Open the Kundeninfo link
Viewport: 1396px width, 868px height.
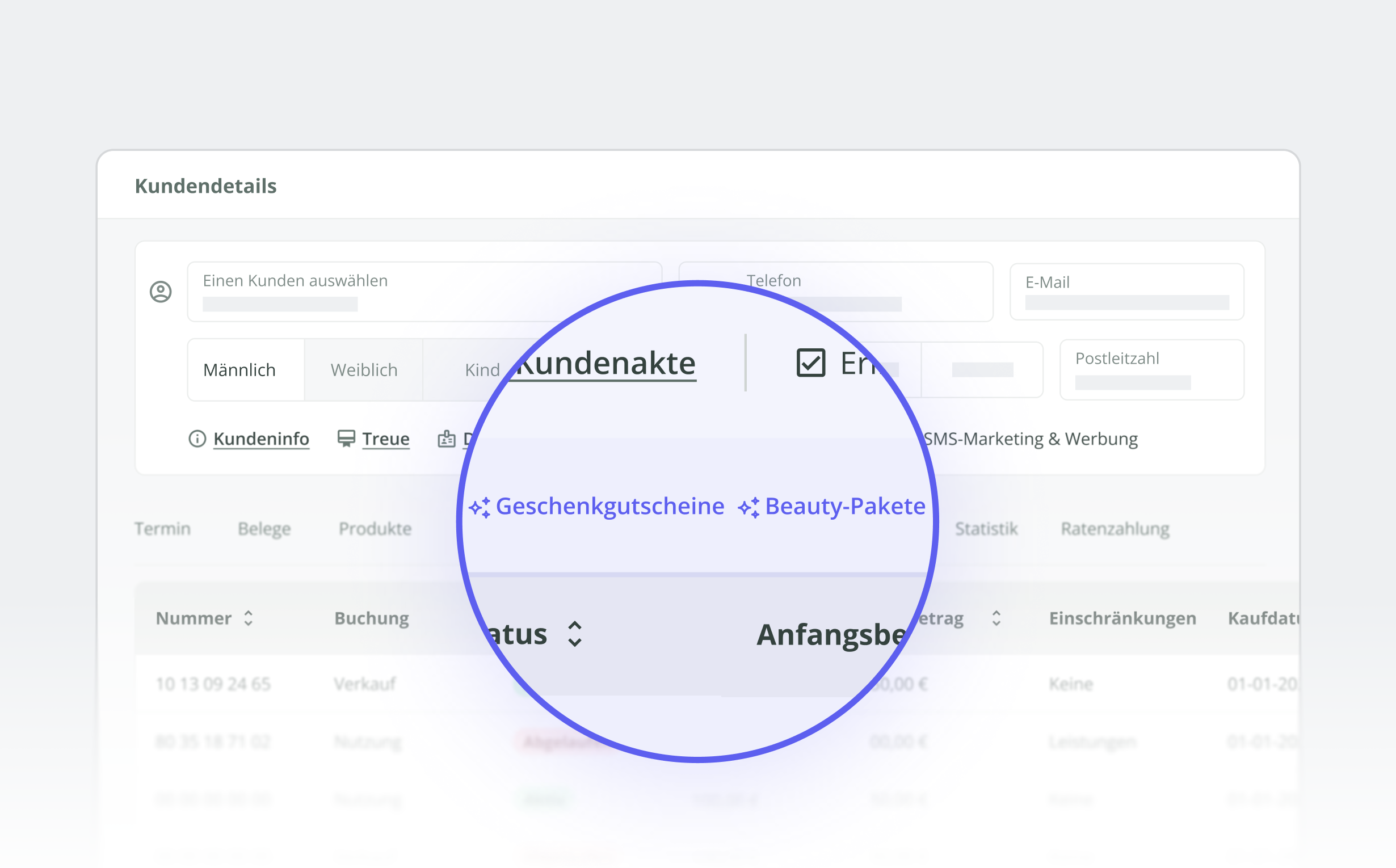261,439
